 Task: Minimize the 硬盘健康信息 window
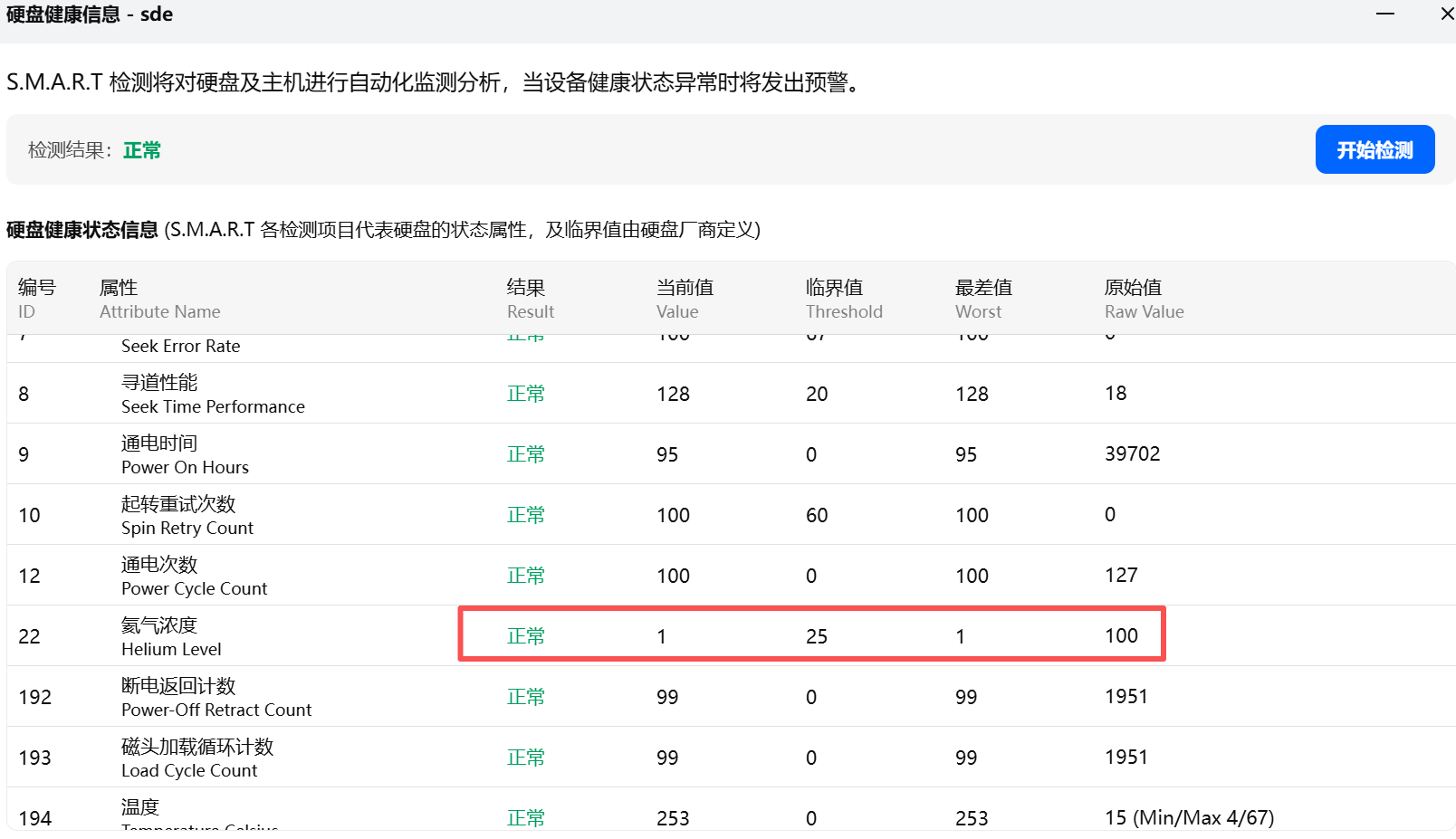tap(1384, 14)
